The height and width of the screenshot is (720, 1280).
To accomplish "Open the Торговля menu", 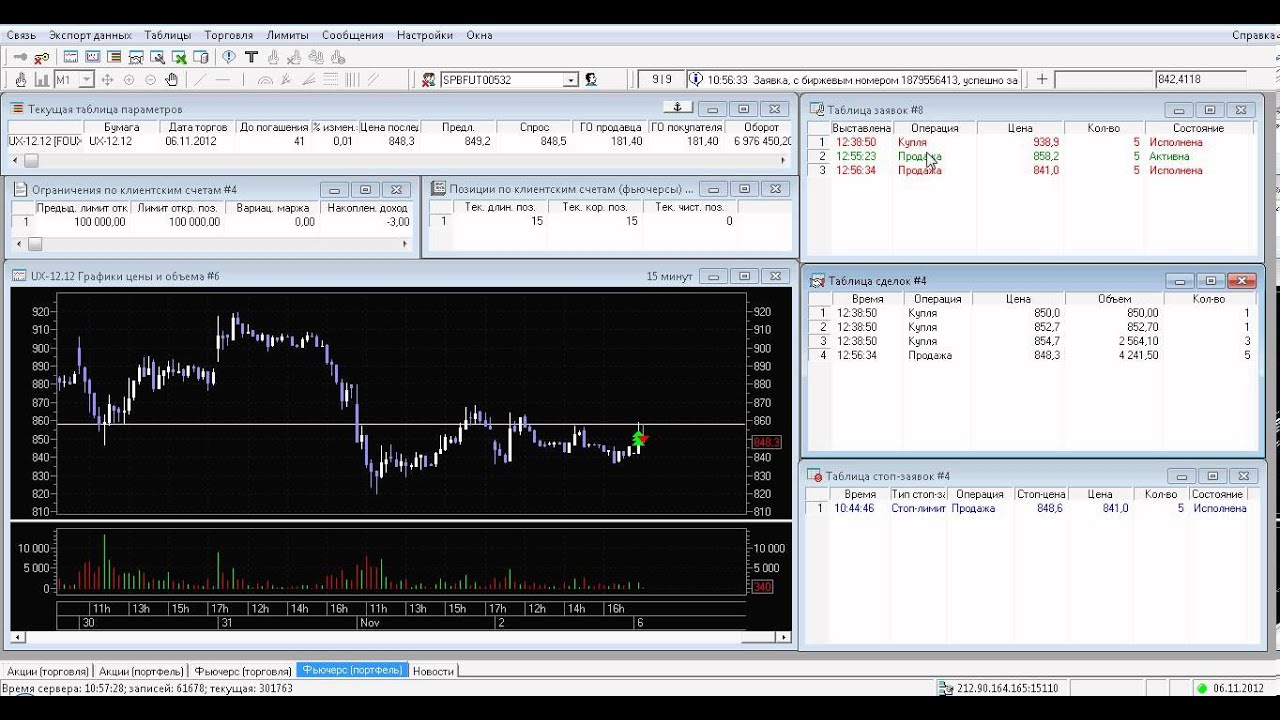I will [229, 35].
